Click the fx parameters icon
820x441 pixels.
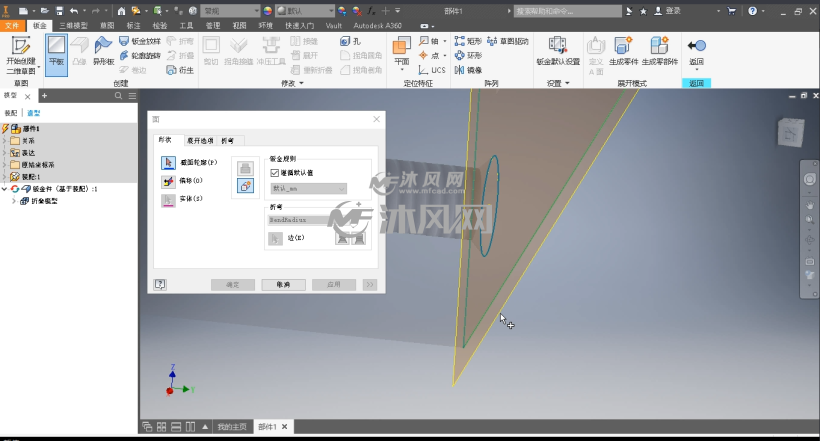click(371, 11)
